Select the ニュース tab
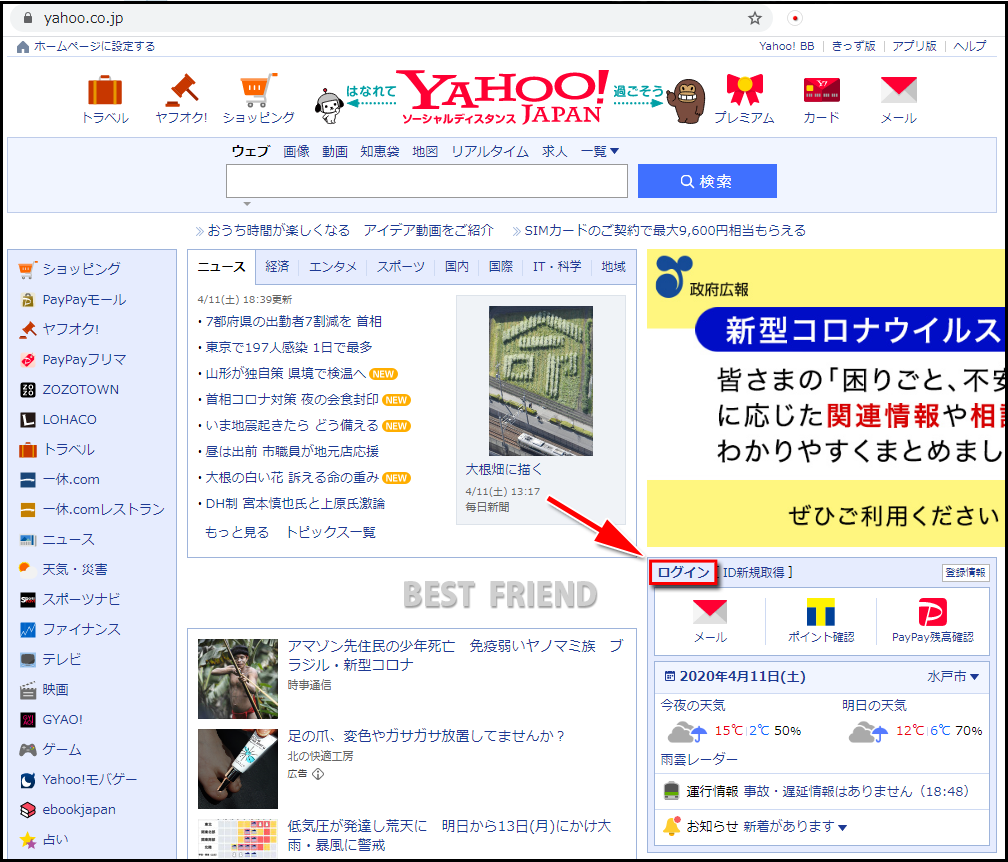Viewport: 1008px width, 862px height. (x=221, y=267)
